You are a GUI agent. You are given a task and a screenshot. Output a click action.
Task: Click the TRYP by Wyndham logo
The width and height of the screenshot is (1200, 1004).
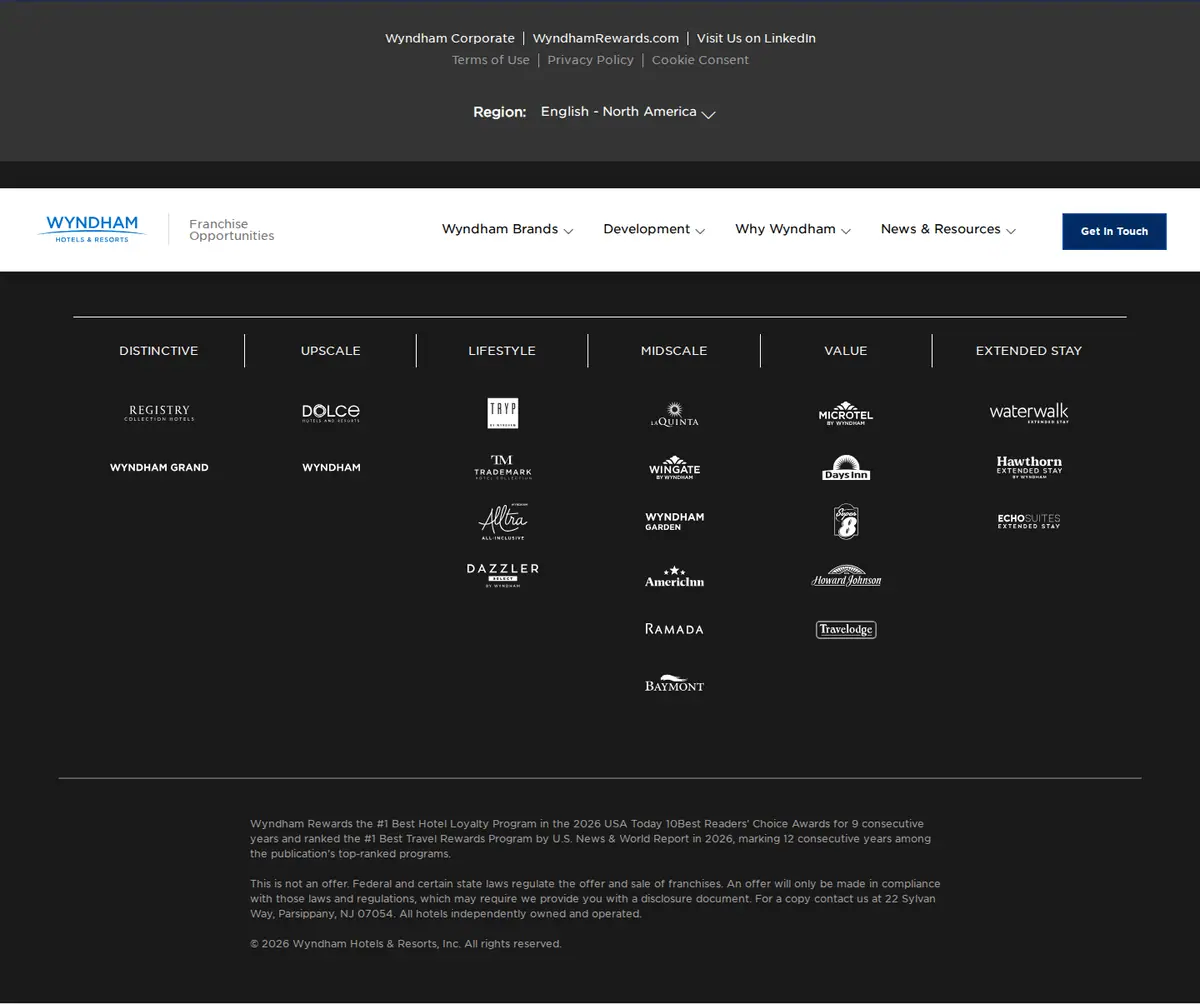coord(503,413)
